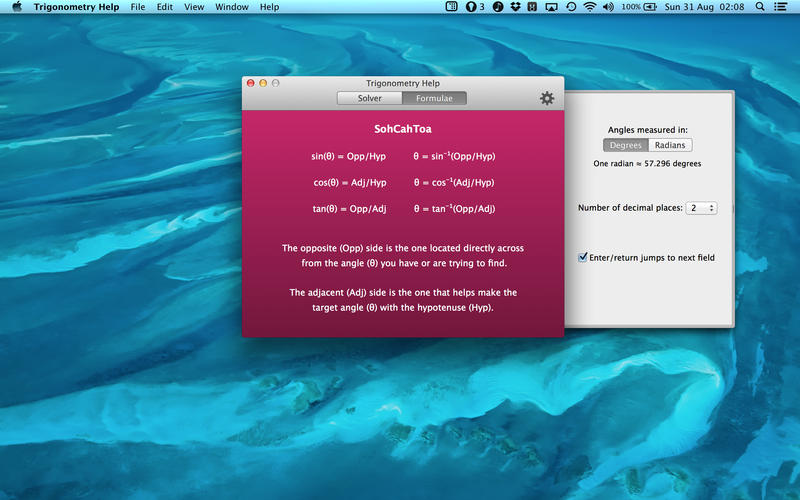Select Degrees angle measurement

pyautogui.click(x=626, y=145)
